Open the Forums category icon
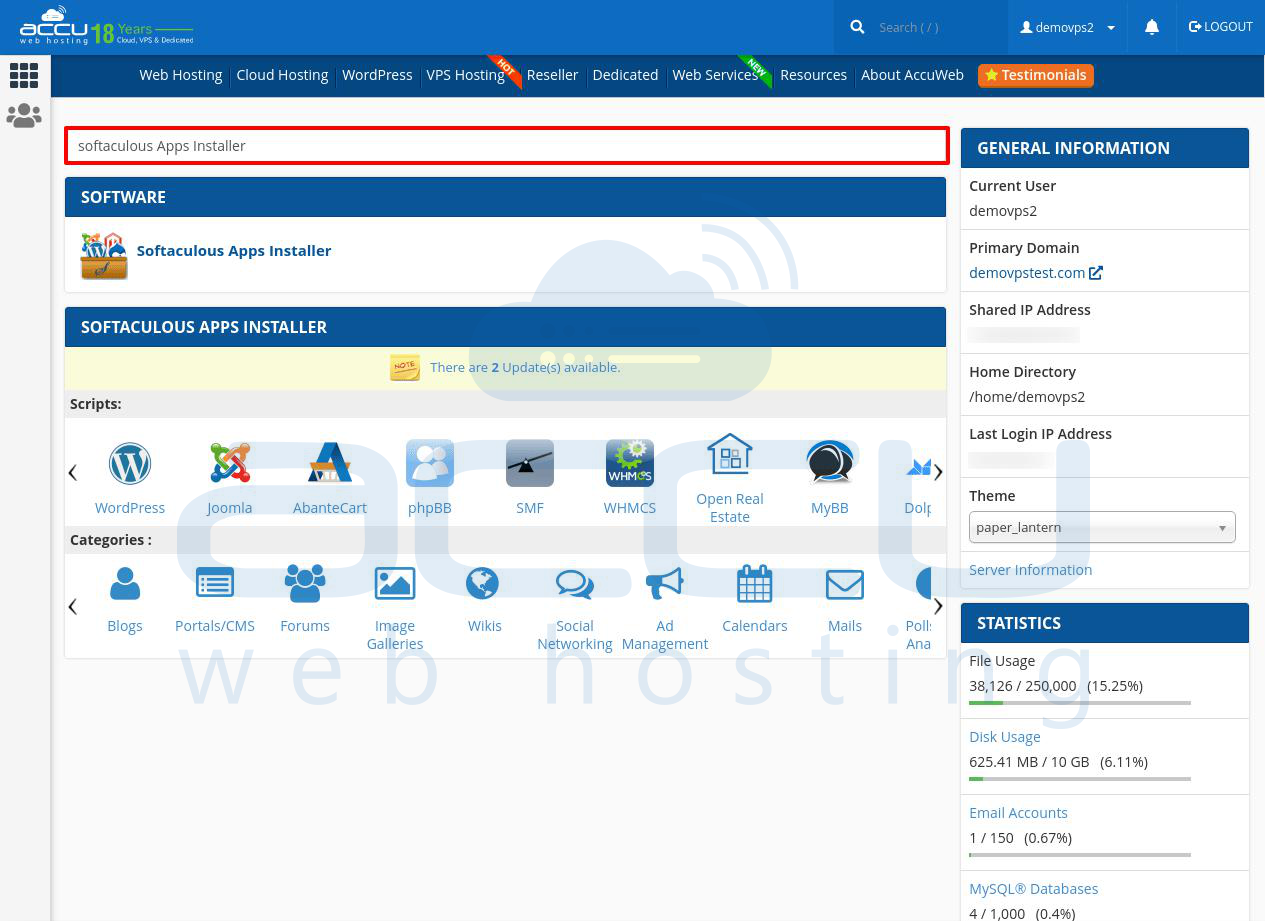This screenshot has width=1265, height=921. click(305, 584)
